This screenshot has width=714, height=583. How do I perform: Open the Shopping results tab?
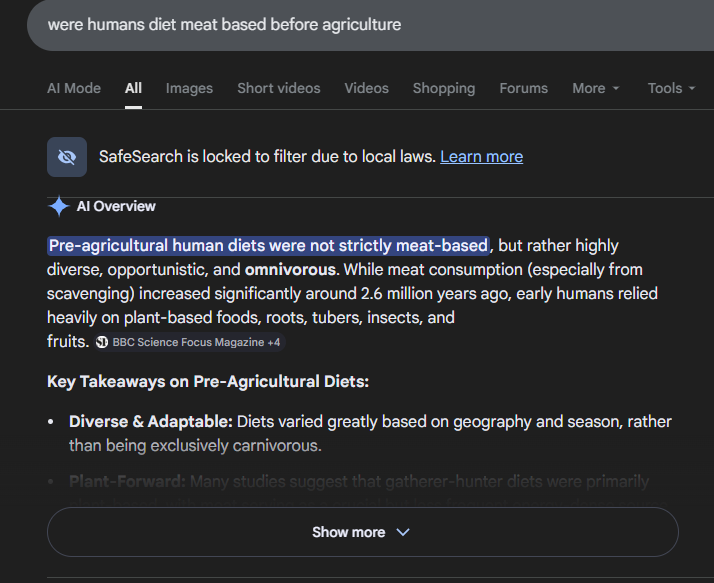tap(443, 88)
